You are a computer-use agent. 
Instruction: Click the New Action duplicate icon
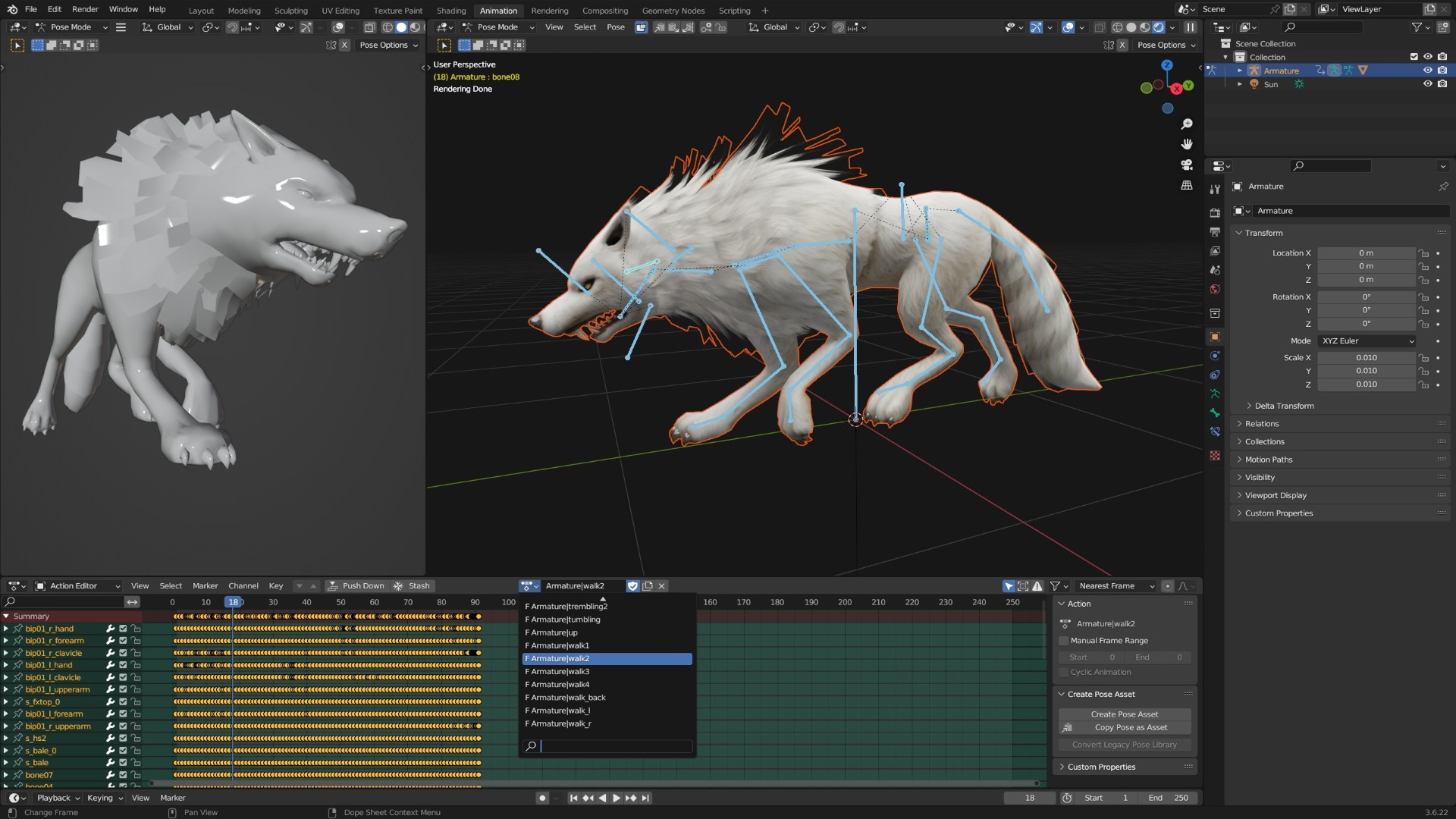pyautogui.click(x=647, y=585)
